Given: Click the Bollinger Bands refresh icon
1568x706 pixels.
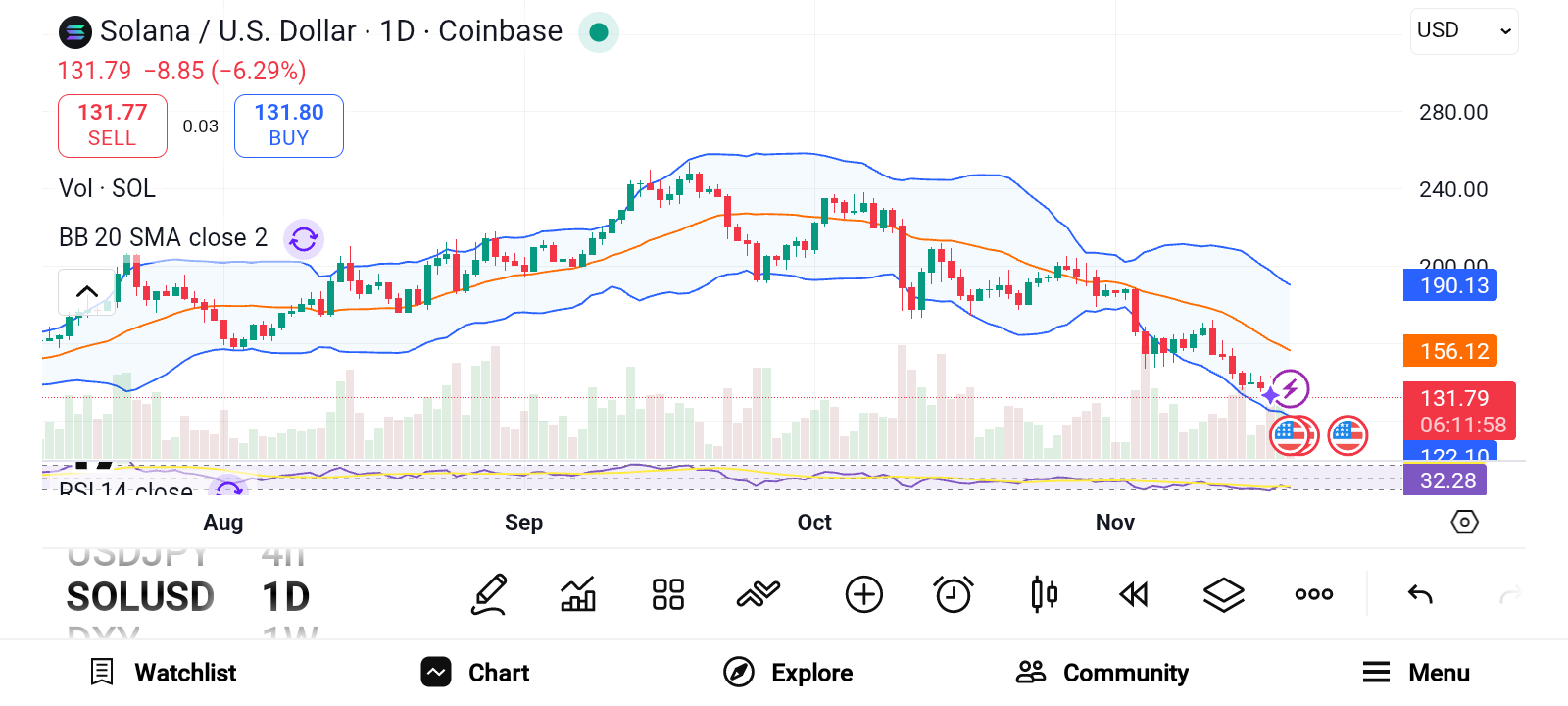Looking at the screenshot, I should 304,238.
